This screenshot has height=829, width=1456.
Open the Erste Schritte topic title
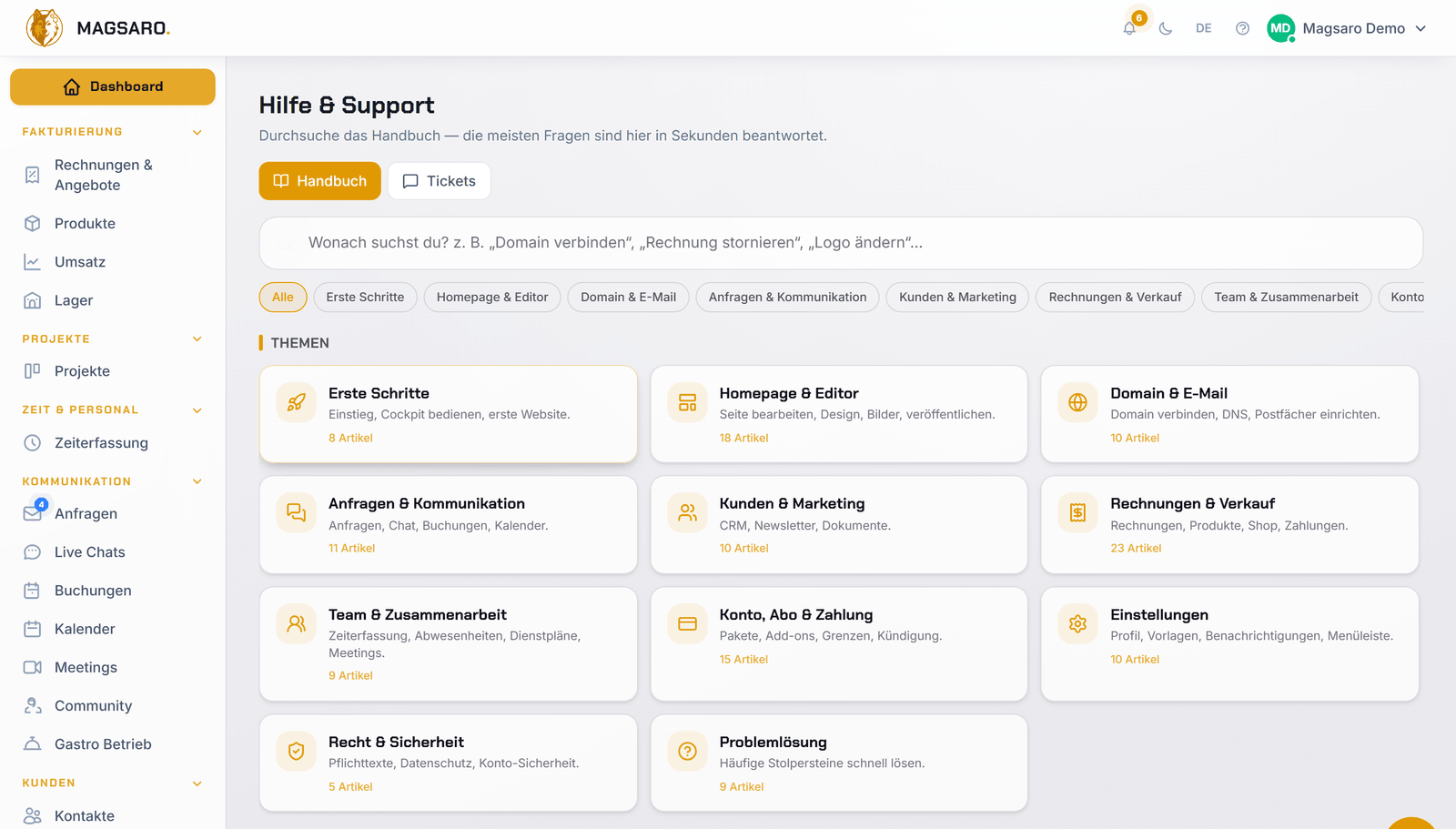click(x=379, y=393)
